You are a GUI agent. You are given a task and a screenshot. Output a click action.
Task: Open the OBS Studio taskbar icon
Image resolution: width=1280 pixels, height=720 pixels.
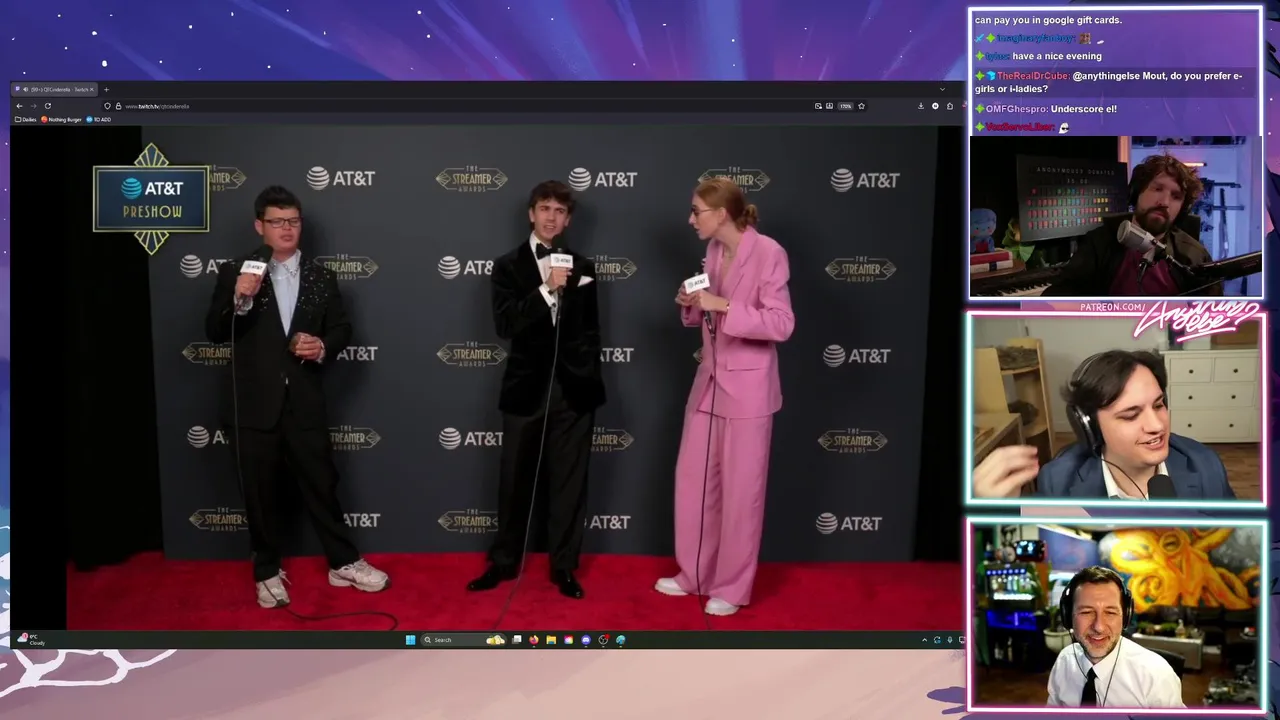coord(603,640)
